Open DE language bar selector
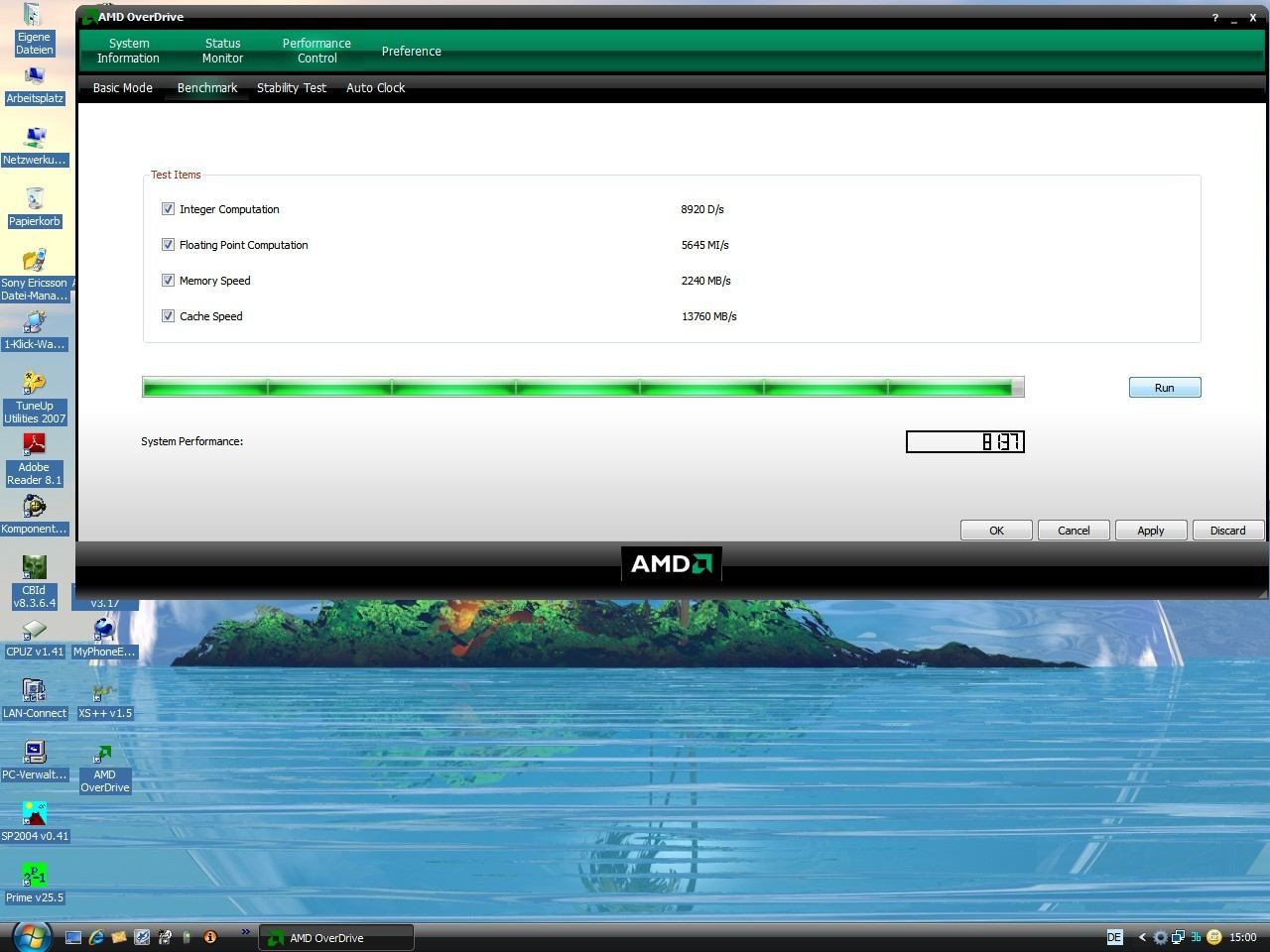1270x952 pixels. point(1114,937)
